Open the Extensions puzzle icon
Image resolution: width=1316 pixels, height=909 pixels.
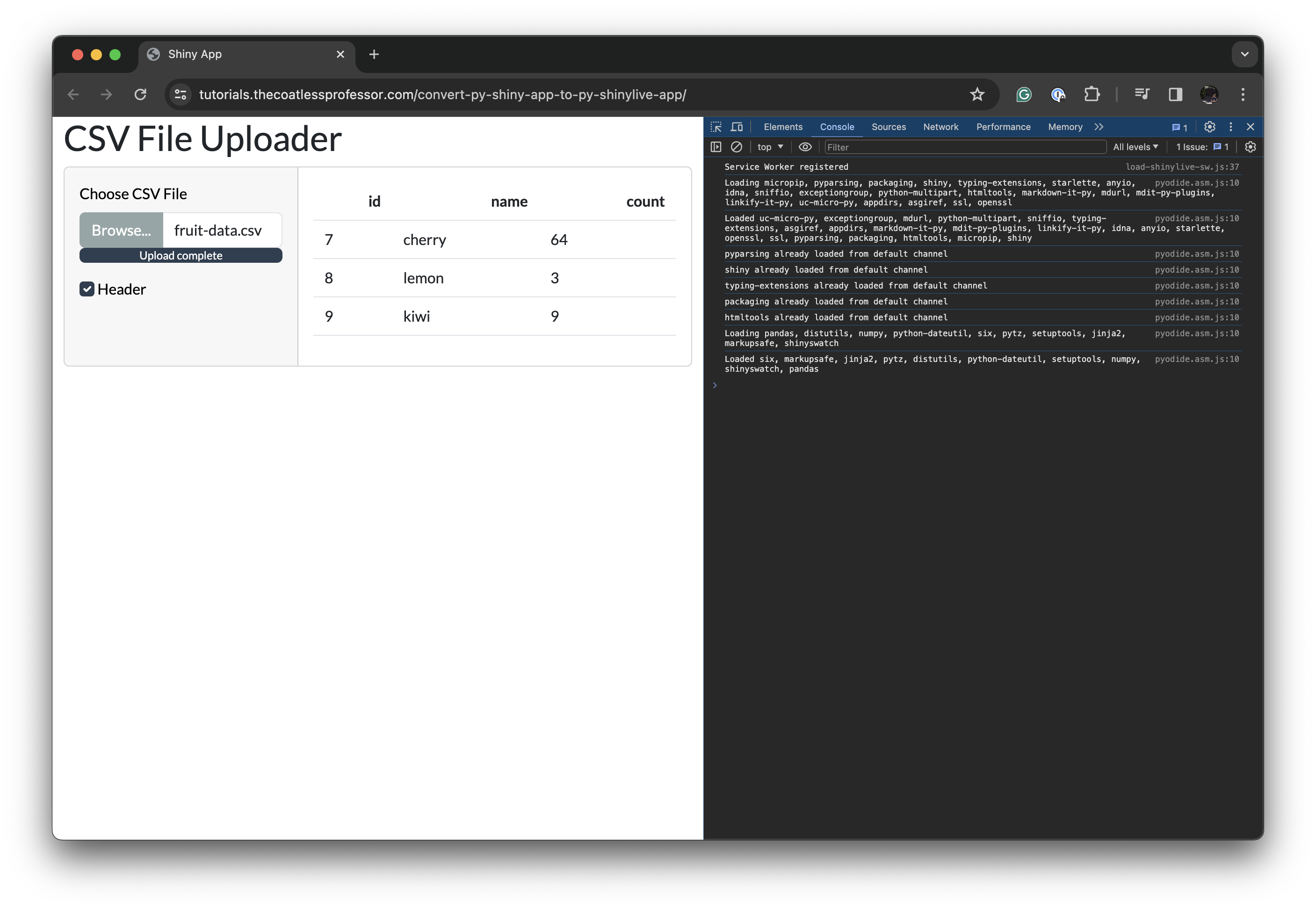[1092, 94]
